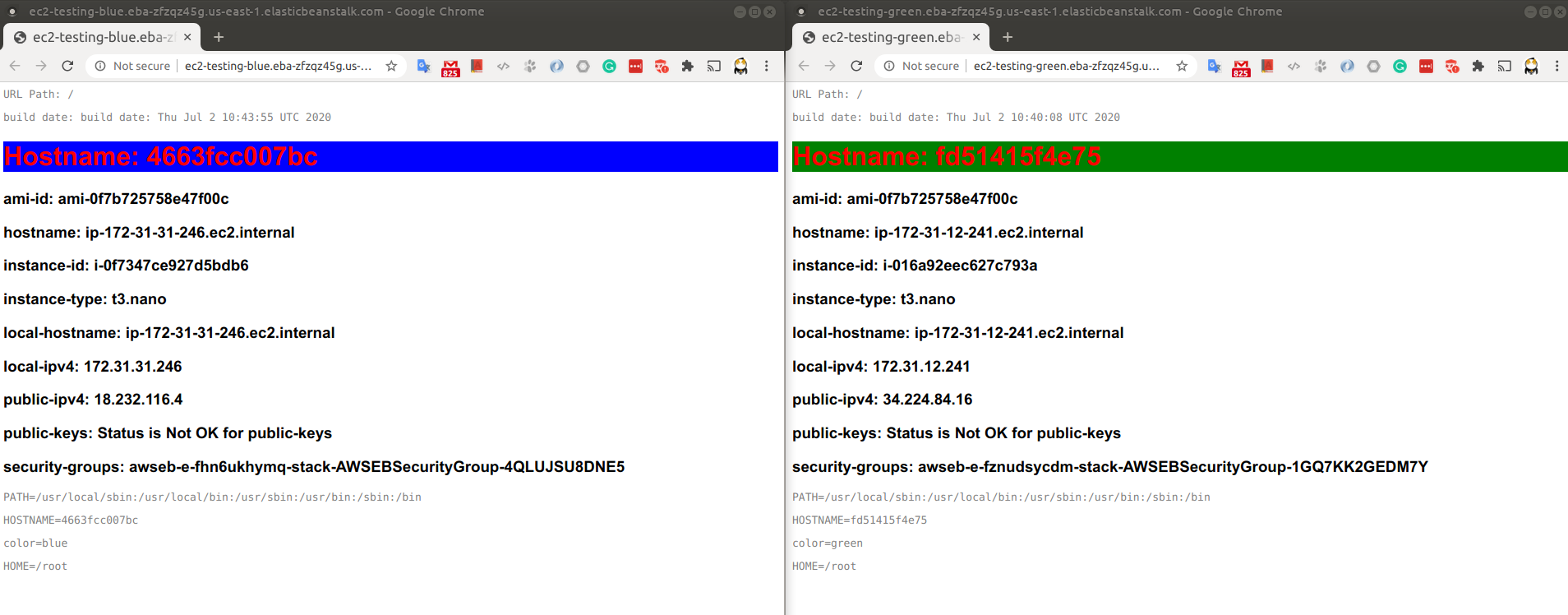Click local-ipv4 172.31.31.246 line

tap(93, 367)
